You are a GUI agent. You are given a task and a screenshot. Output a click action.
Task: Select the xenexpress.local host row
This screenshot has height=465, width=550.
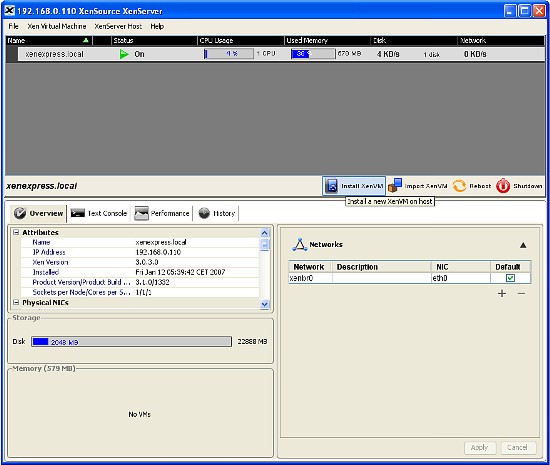pos(275,54)
